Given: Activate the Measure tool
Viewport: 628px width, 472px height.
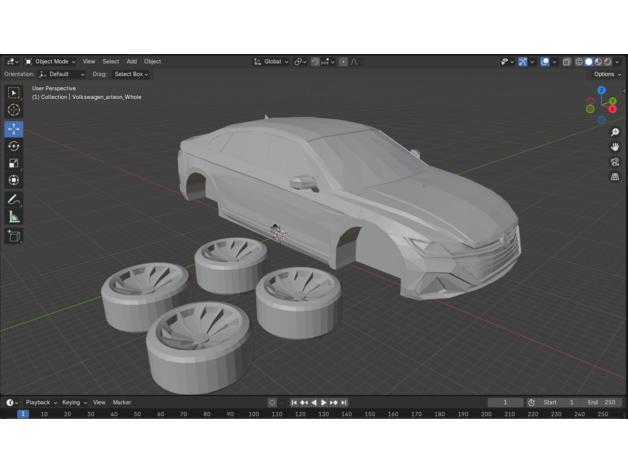Looking at the screenshot, I should pyautogui.click(x=14, y=216).
